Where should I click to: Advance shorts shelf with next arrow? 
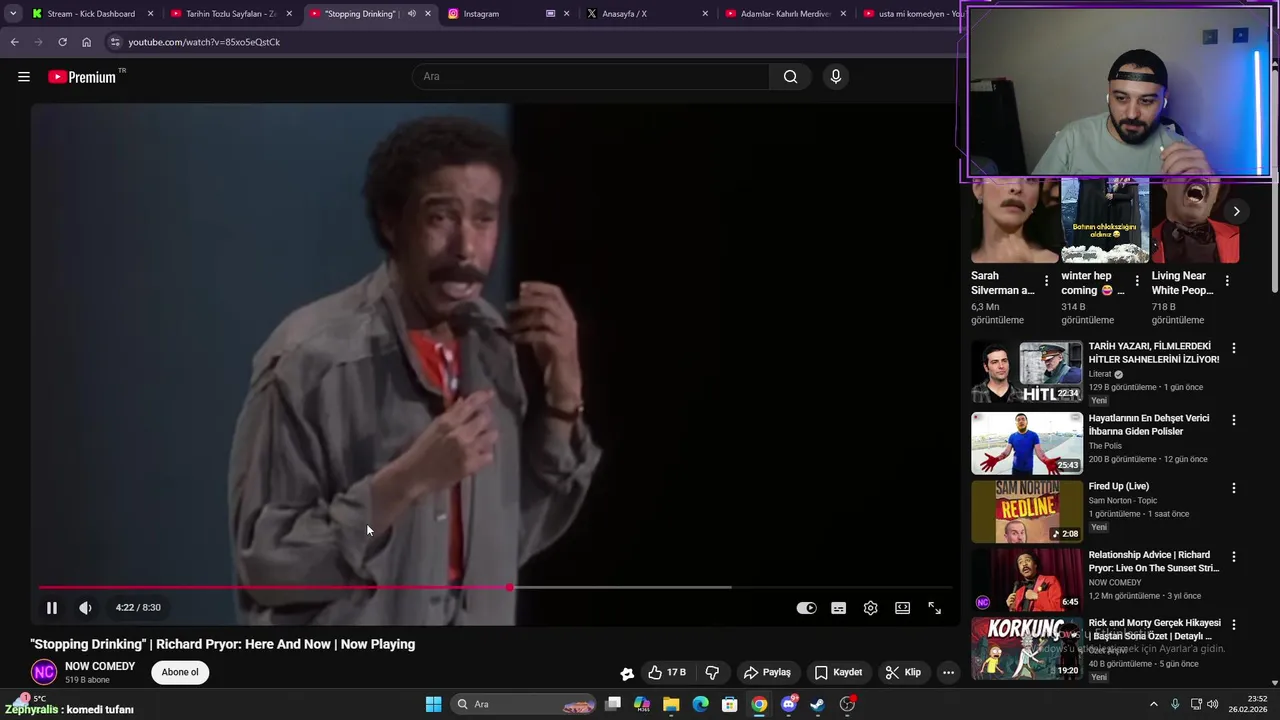coord(1236,212)
